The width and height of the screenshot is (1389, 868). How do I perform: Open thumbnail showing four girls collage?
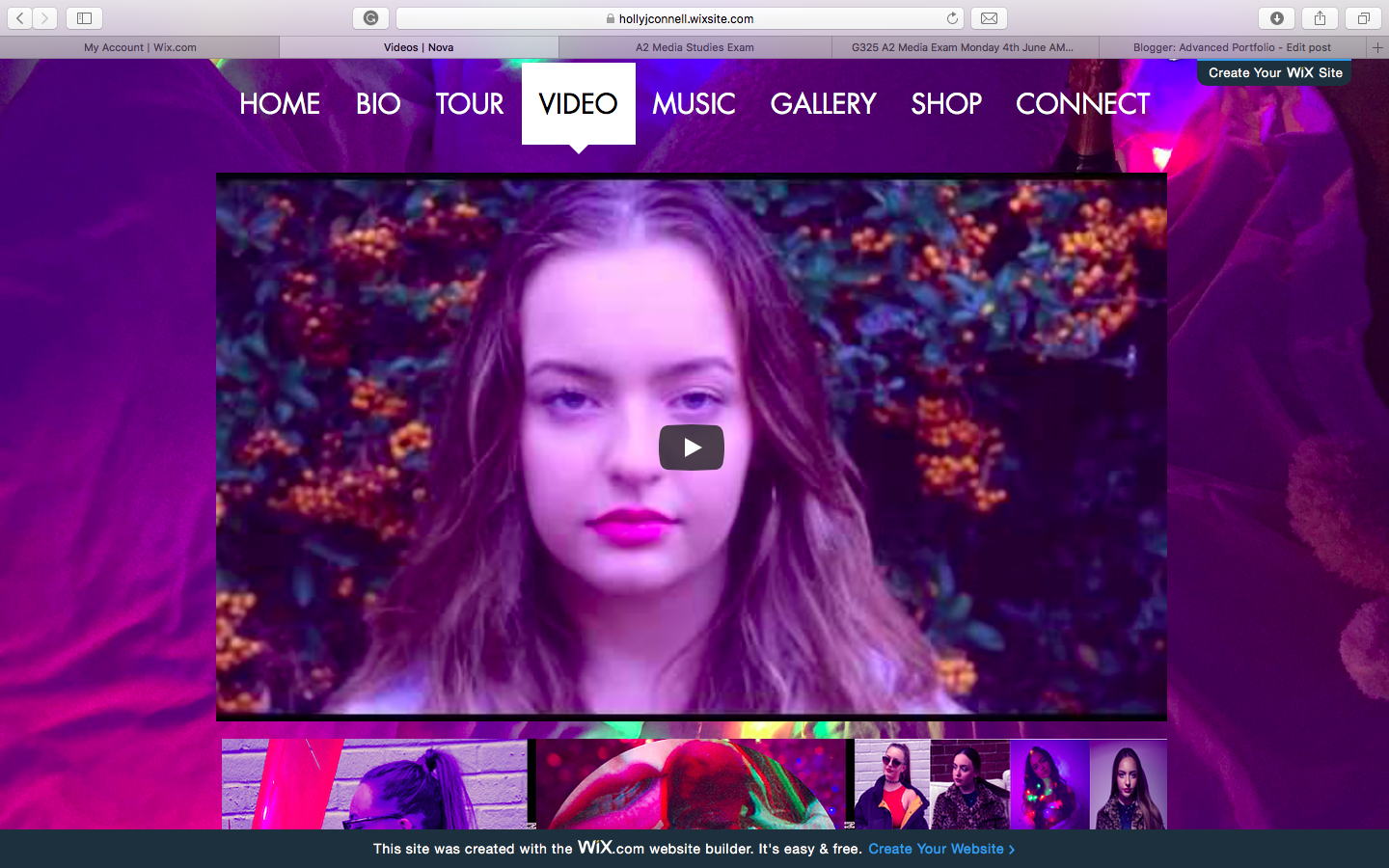pyautogui.click(x=1010, y=784)
